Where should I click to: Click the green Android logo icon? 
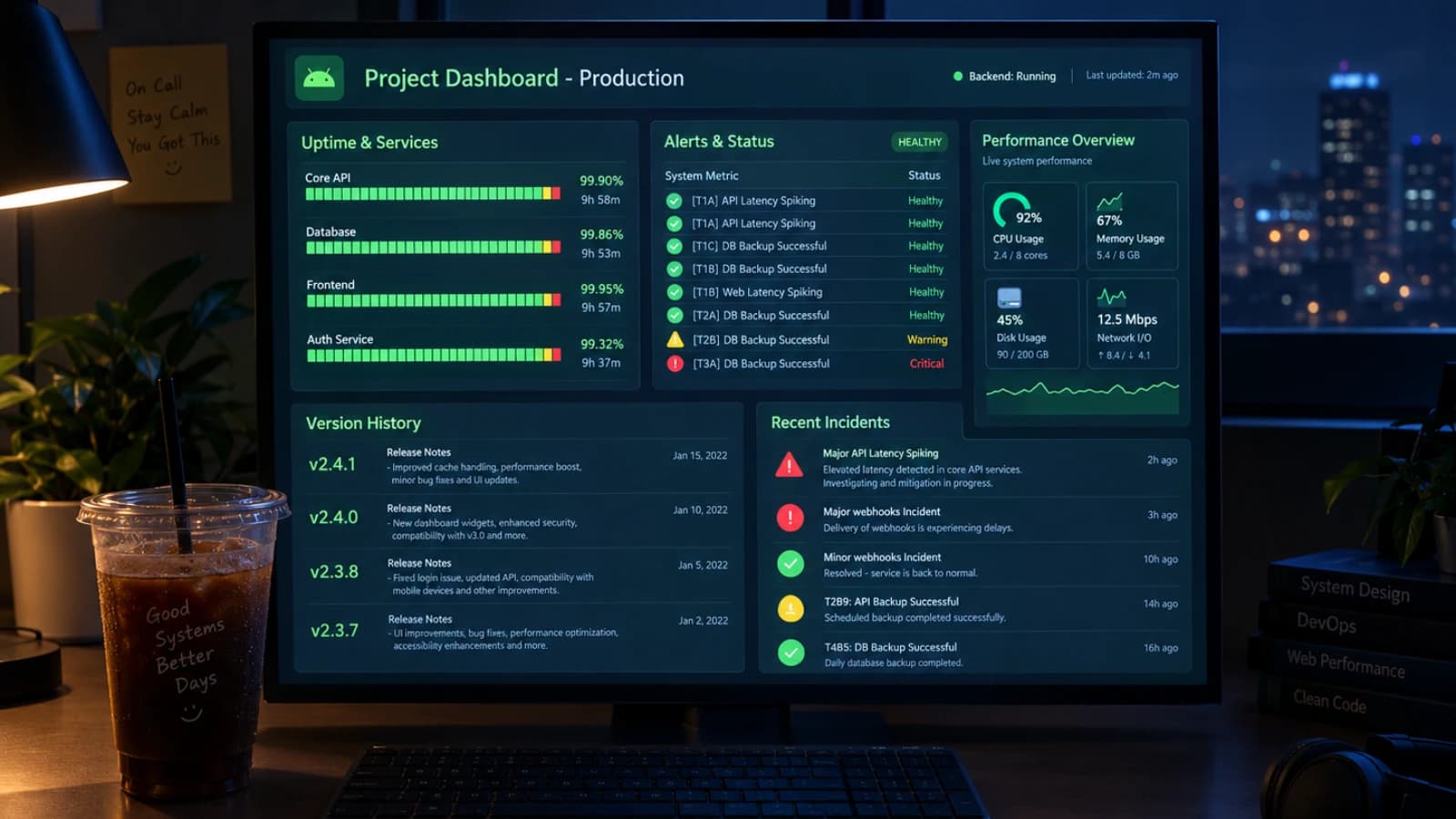[x=318, y=77]
